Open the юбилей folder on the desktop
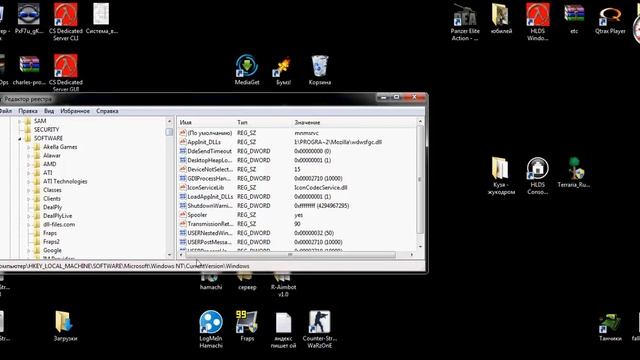Image resolution: width=640 pixels, height=360 pixels. pyautogui.click(x=501, y=19)
